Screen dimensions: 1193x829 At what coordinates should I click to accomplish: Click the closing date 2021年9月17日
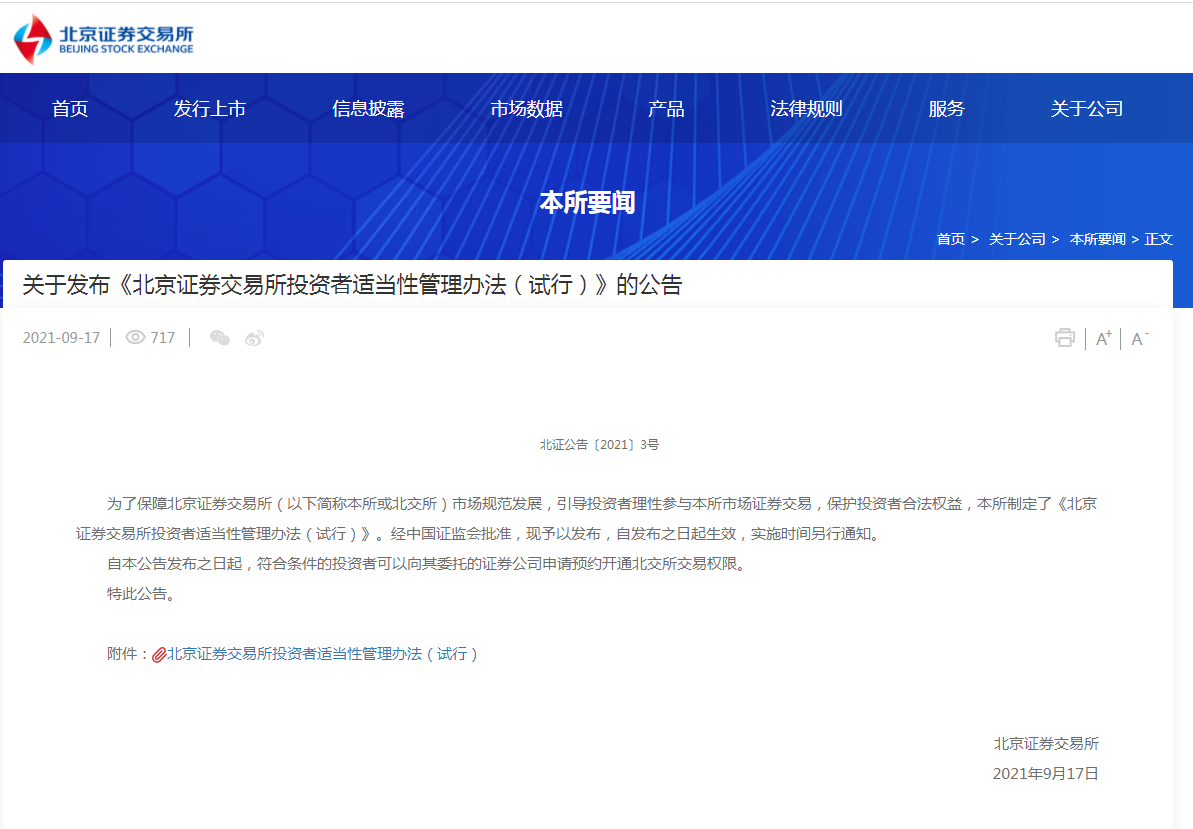(1045, 773)
